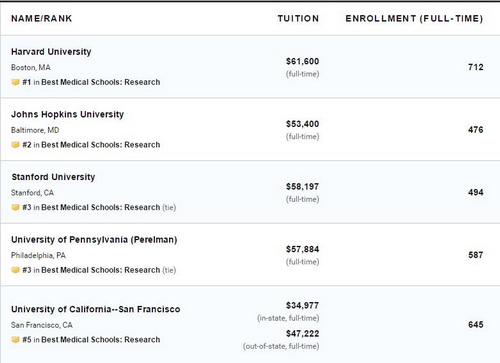
Task: Click UCSF's #5 Best Medical Schools: Research link
Action: pos(101,340)
